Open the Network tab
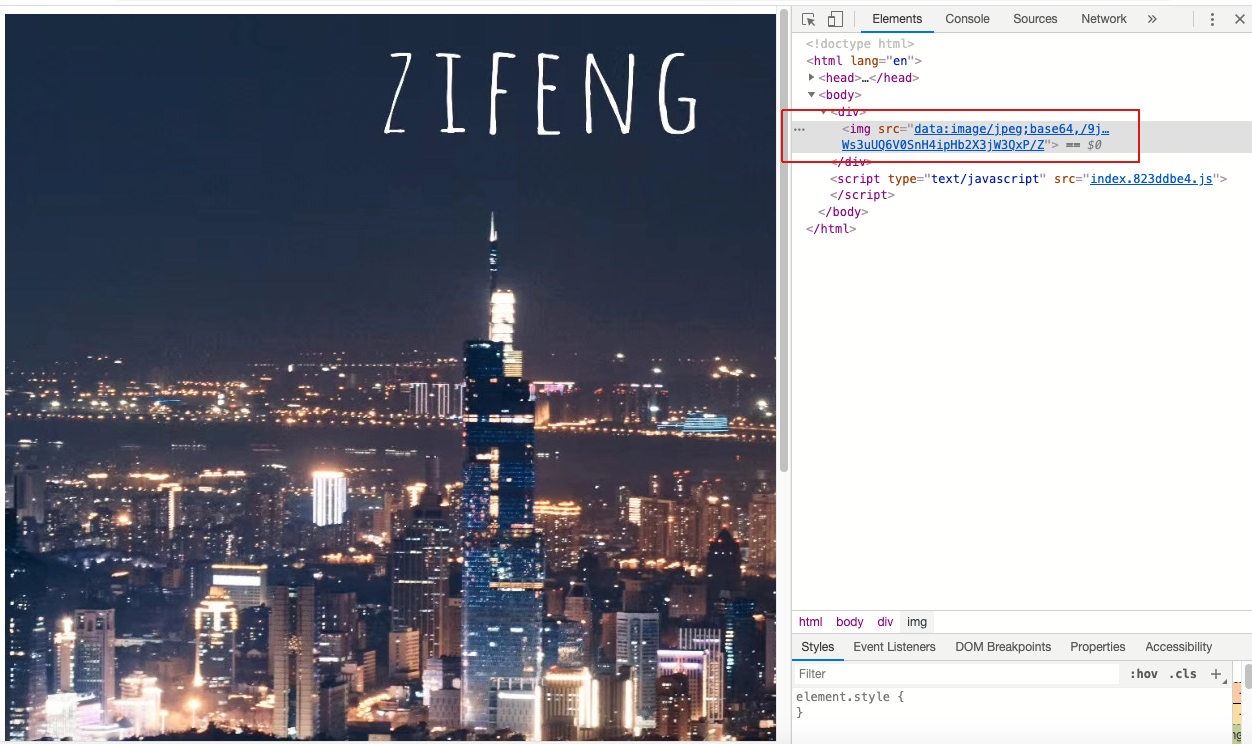The image size is (1252, 744). pos(1104,19)
